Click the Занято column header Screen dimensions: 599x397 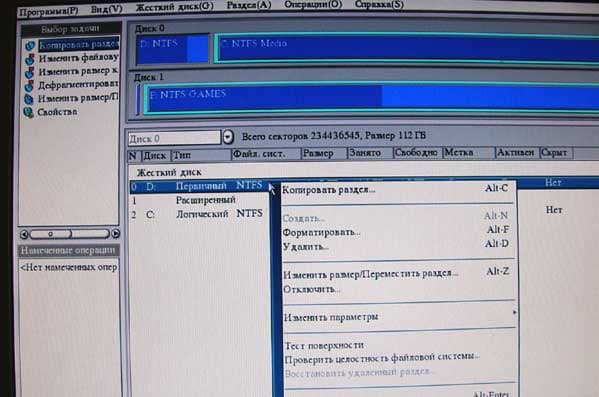point(370,153)
